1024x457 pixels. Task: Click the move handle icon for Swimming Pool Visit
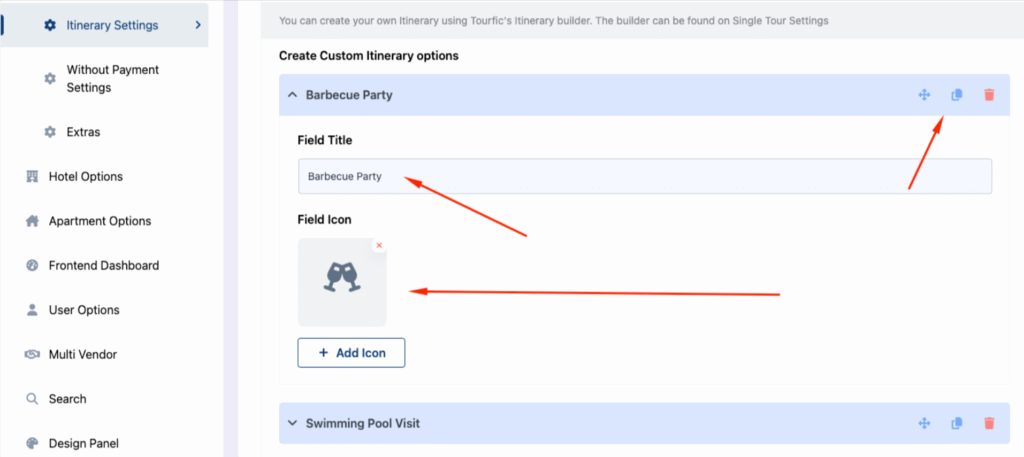point(924,424)
